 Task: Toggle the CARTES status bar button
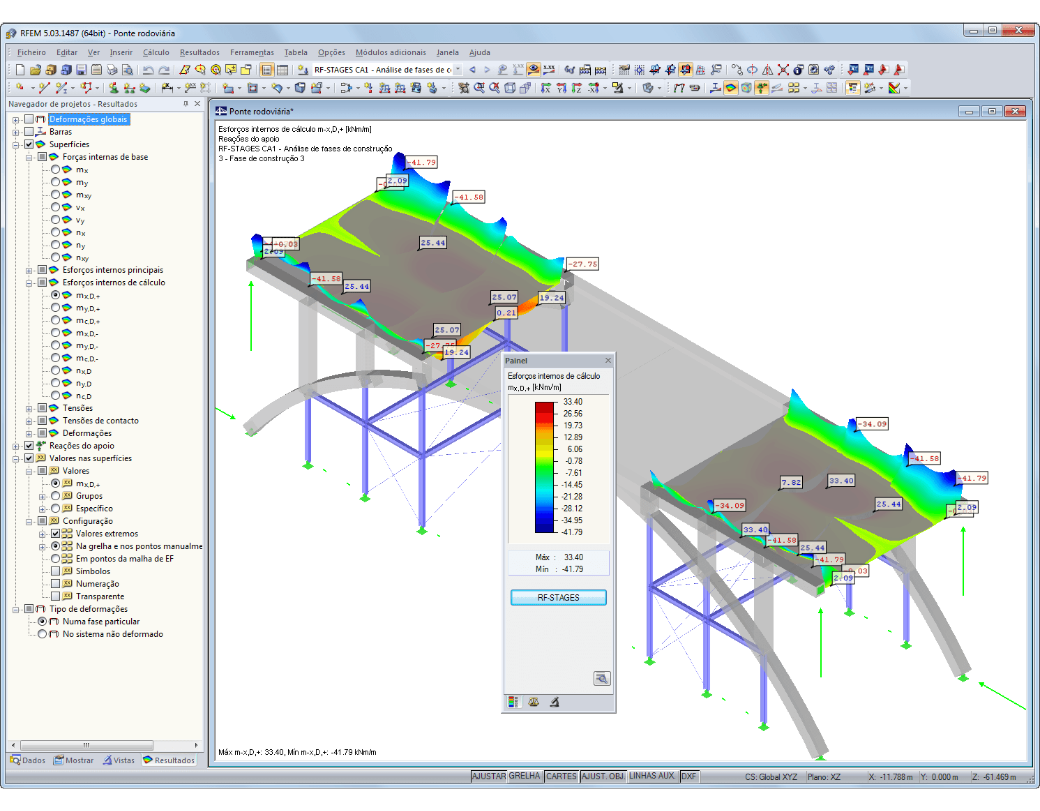tap(561, 776)
